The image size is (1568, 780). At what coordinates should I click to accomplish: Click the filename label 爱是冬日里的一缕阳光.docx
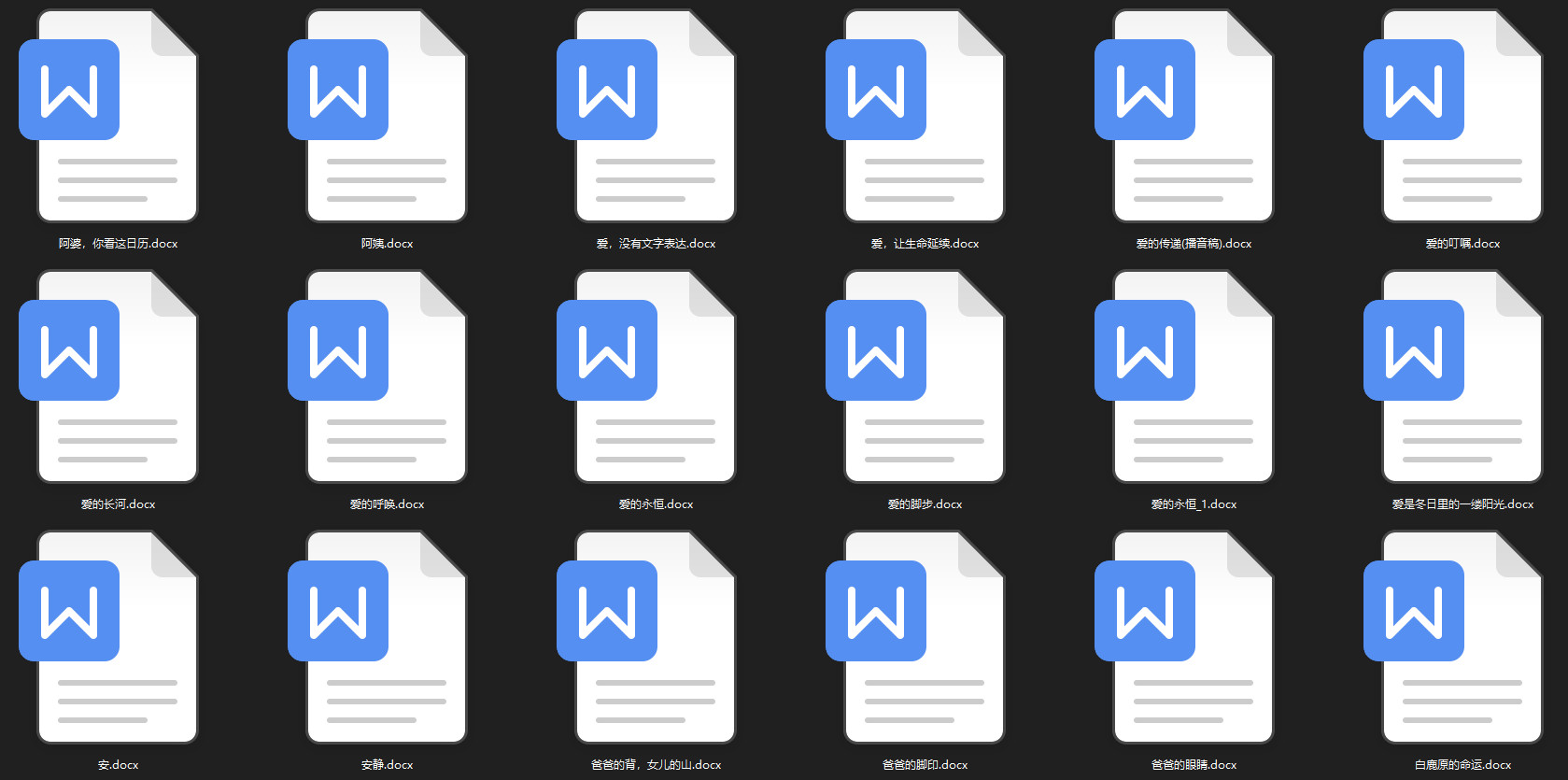(x=1462, y=504)
